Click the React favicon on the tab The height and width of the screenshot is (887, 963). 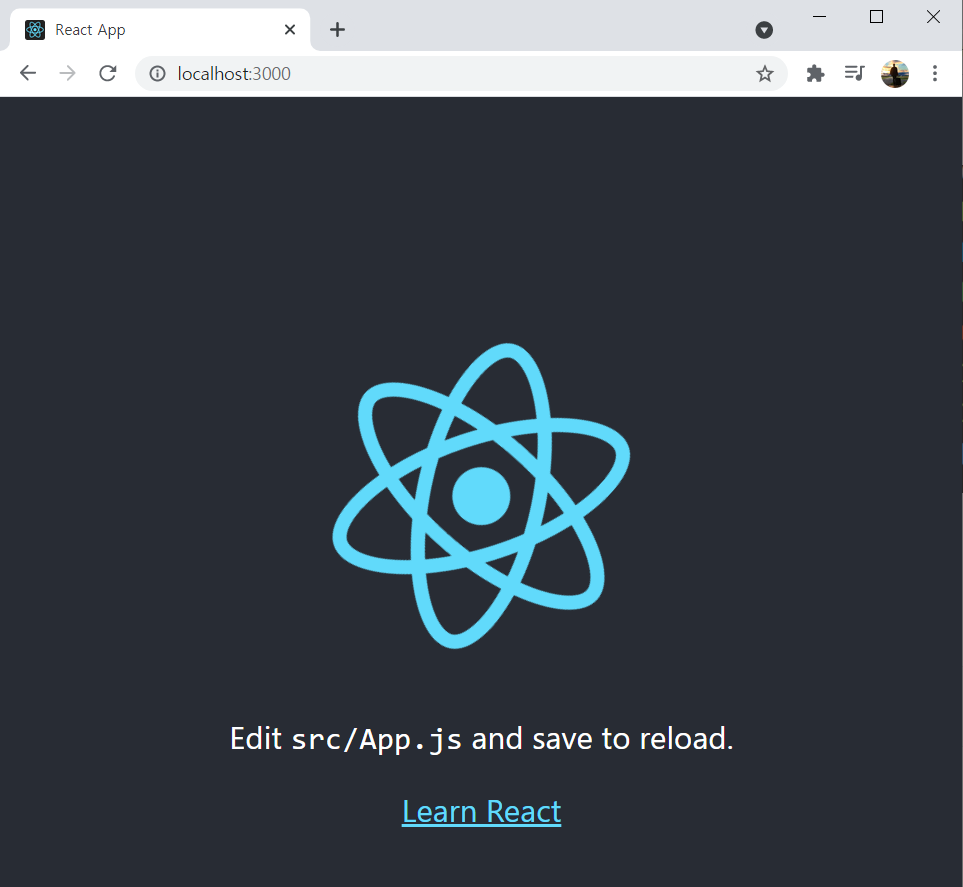35,29
